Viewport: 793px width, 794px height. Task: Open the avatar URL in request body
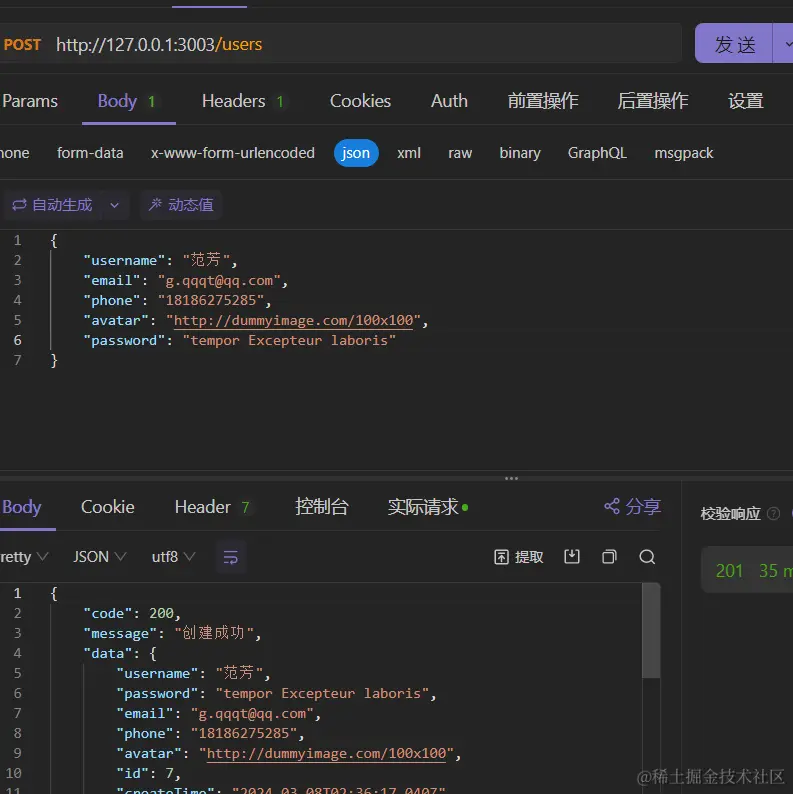click(293, 321)
